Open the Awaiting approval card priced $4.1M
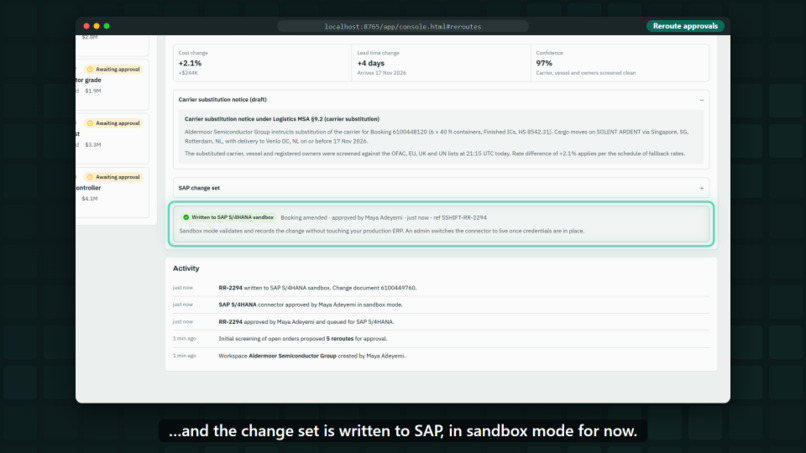 point(112,192)
